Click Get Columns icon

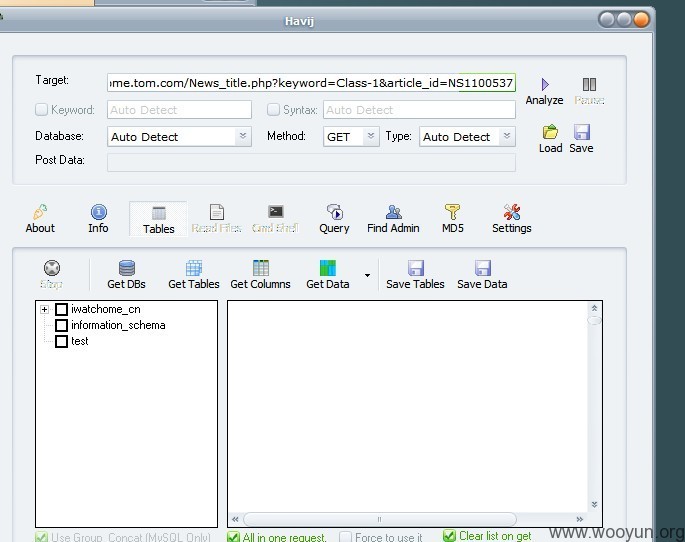pyautogui.click(x=261, y=268)
